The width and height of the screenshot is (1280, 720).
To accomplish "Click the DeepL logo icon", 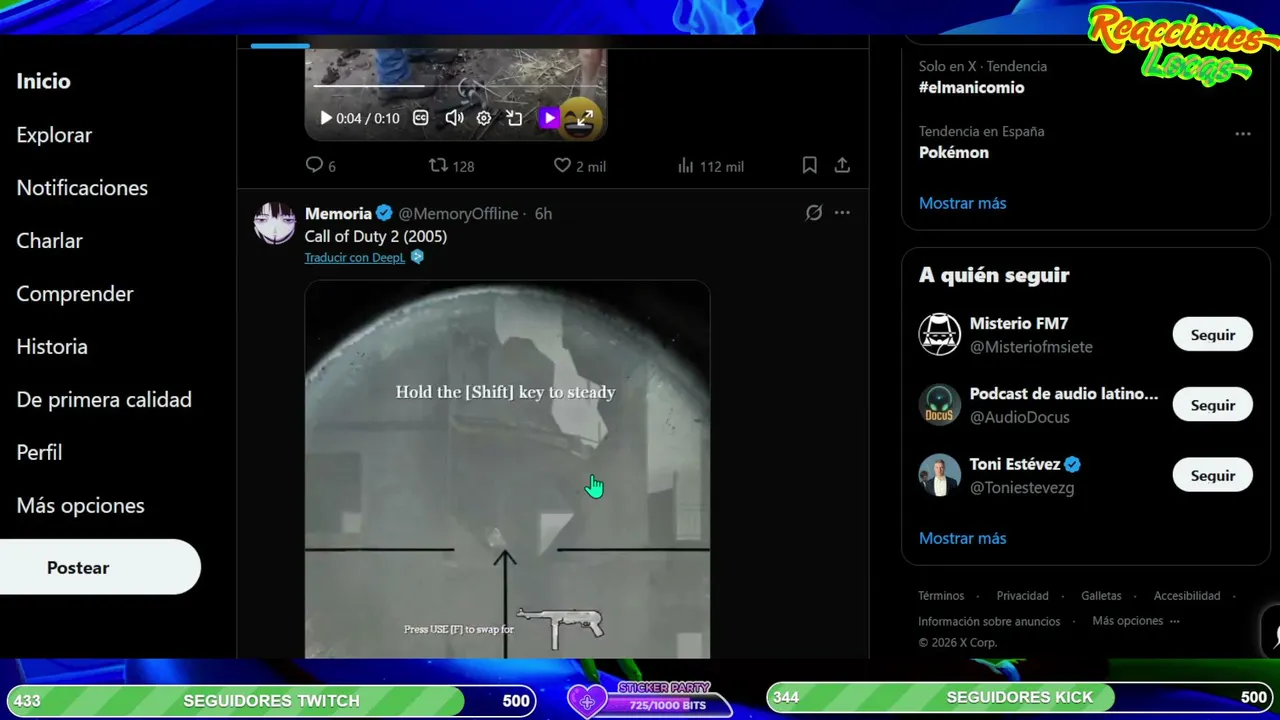I will tap(417, 257).
